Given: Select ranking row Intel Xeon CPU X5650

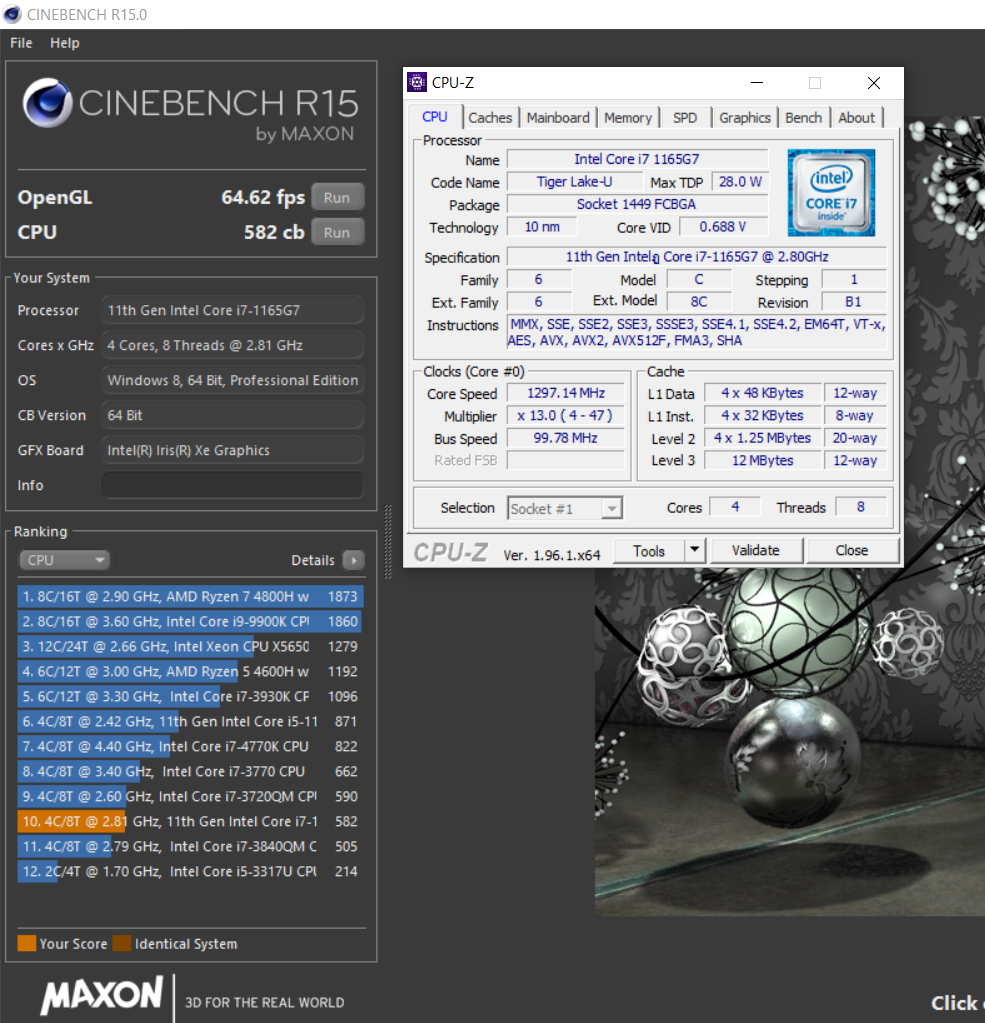Looking at the screenshot, I should tap(190, 646).
